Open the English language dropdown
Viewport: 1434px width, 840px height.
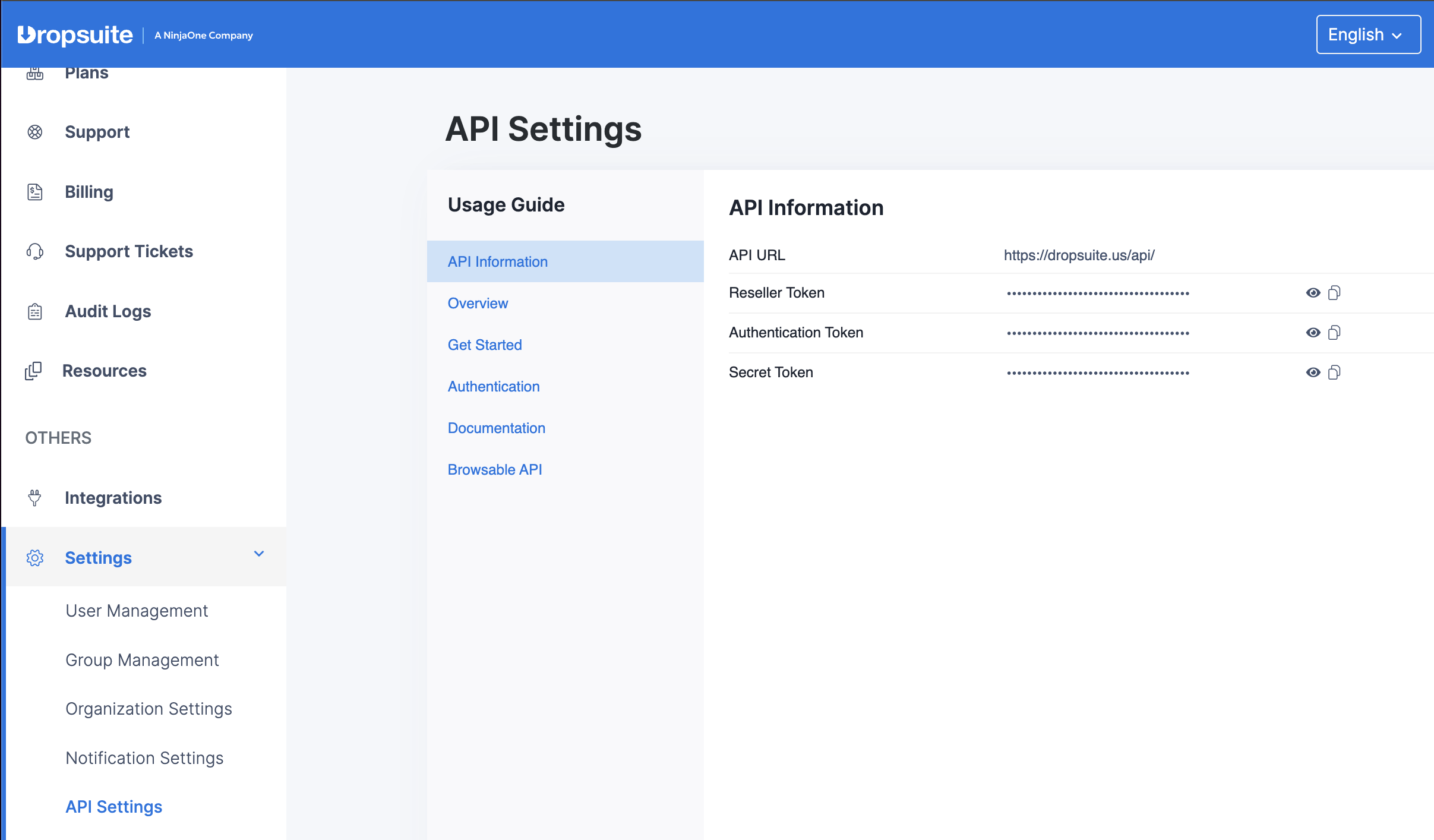1368,34
